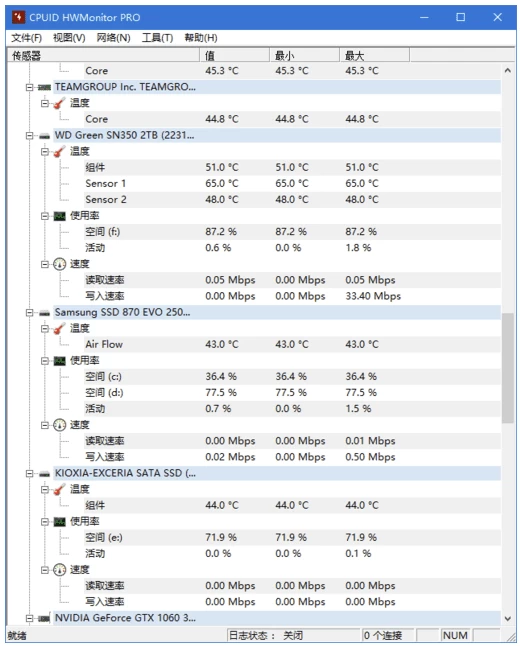
Task: Select 读取速率 row under Samsung SSD
Action: point(292,441)
